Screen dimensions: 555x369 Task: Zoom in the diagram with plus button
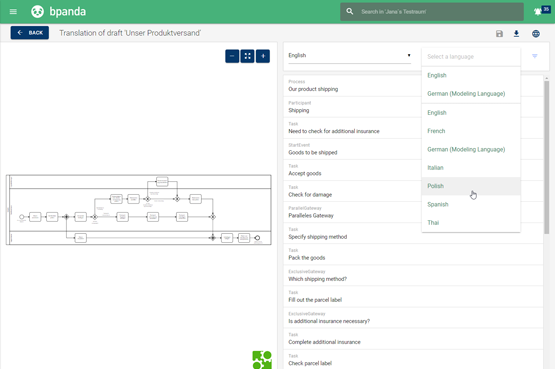pyautogui.click(x=263, y=56)
